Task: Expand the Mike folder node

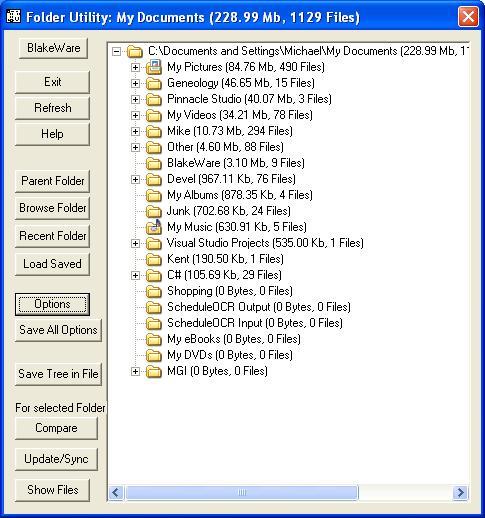Action: click(x=135, y=131)
